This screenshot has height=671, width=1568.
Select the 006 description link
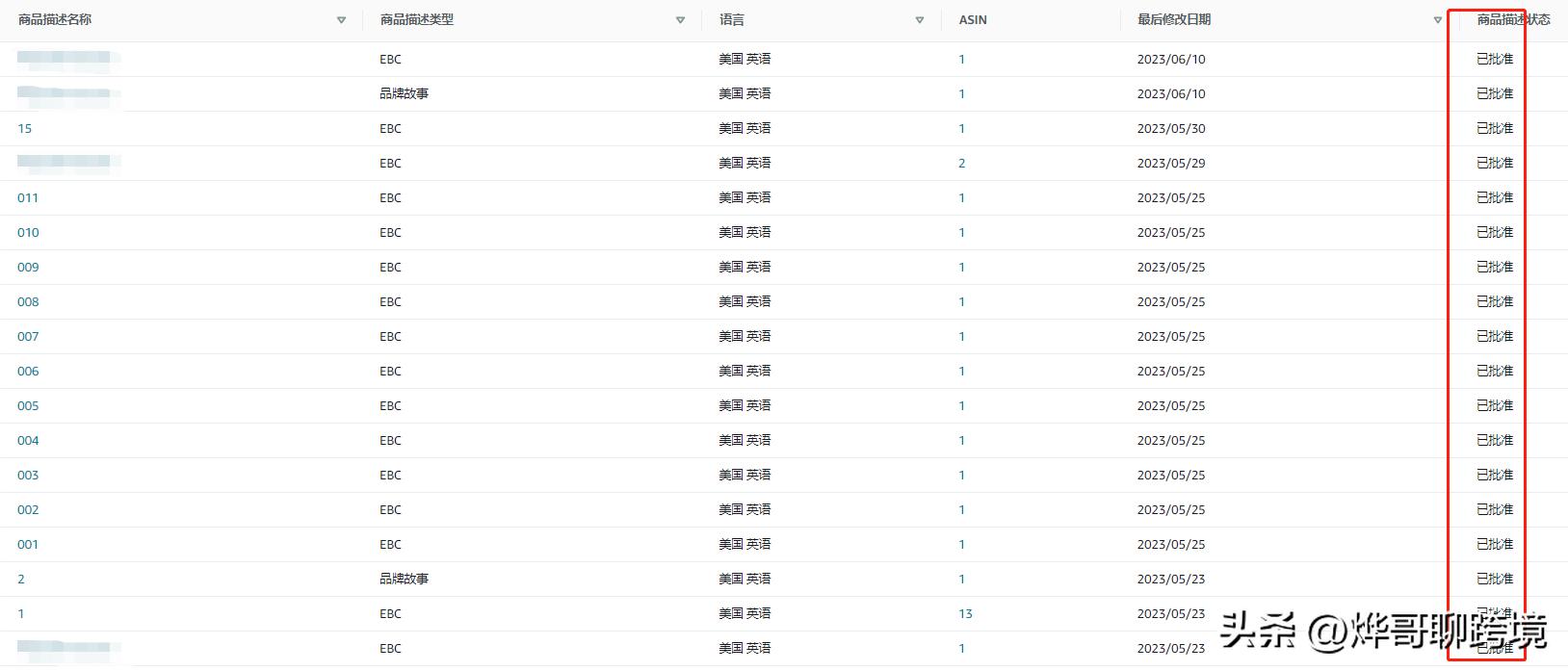point(28,371)
